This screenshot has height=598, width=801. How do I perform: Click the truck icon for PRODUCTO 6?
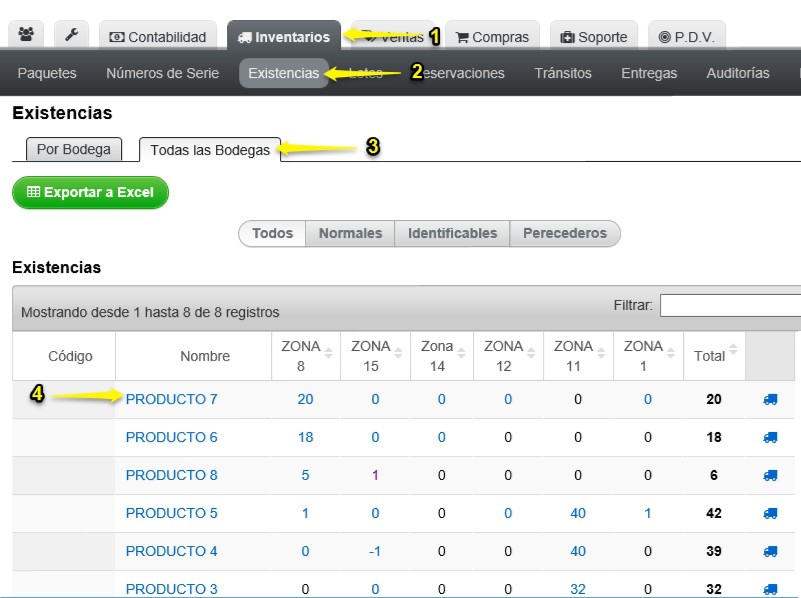click(770, 437)
